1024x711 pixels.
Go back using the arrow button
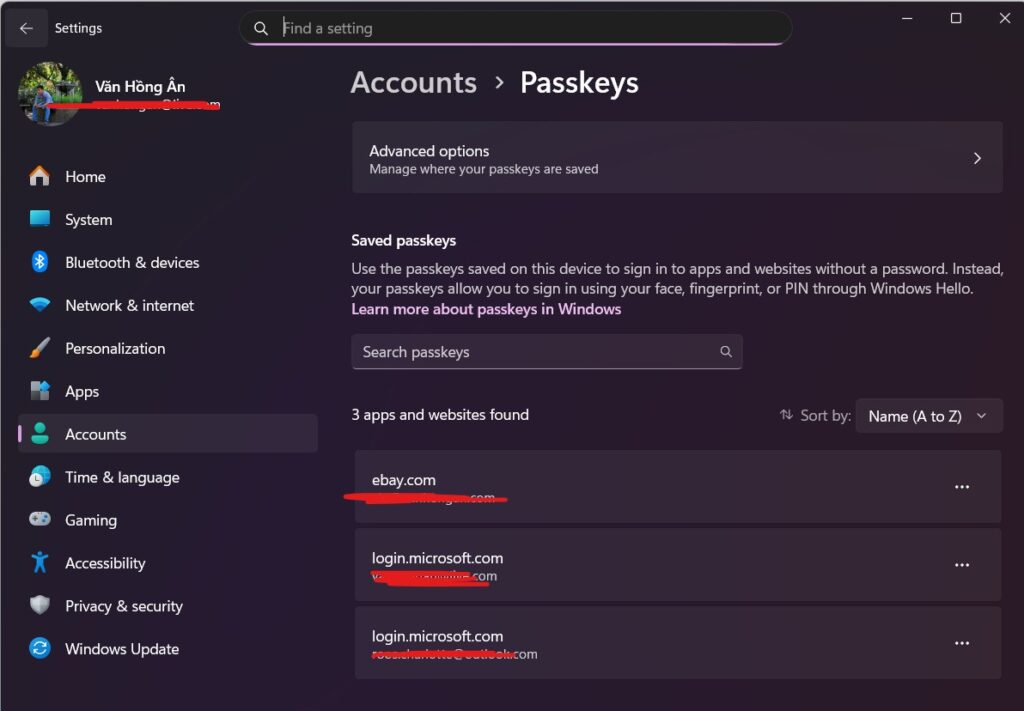tap(26, 28)
